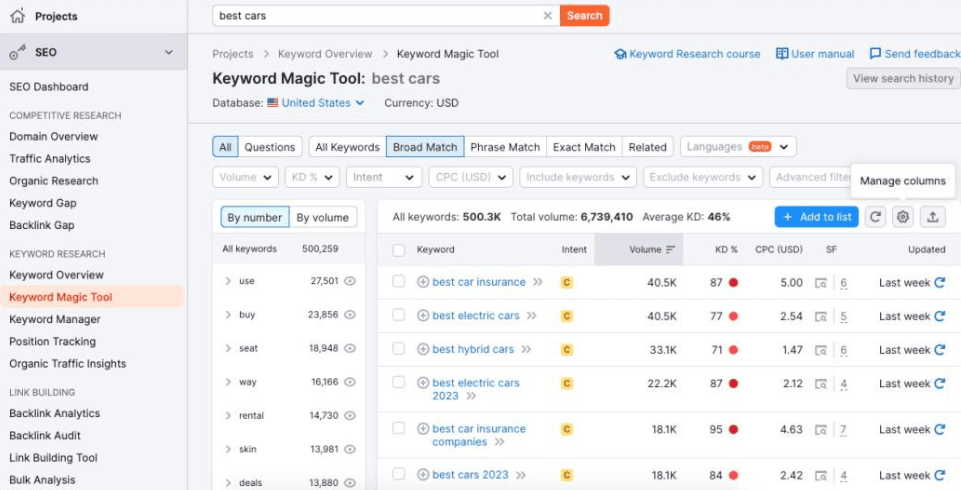Refresh the best cars 2023 row update
The image size is (961, 490).
point(940,475)
